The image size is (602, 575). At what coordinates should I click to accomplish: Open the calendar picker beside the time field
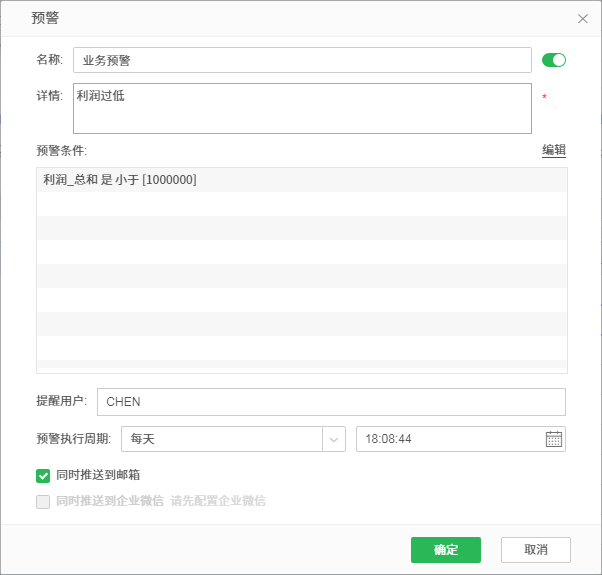(554, 439)
